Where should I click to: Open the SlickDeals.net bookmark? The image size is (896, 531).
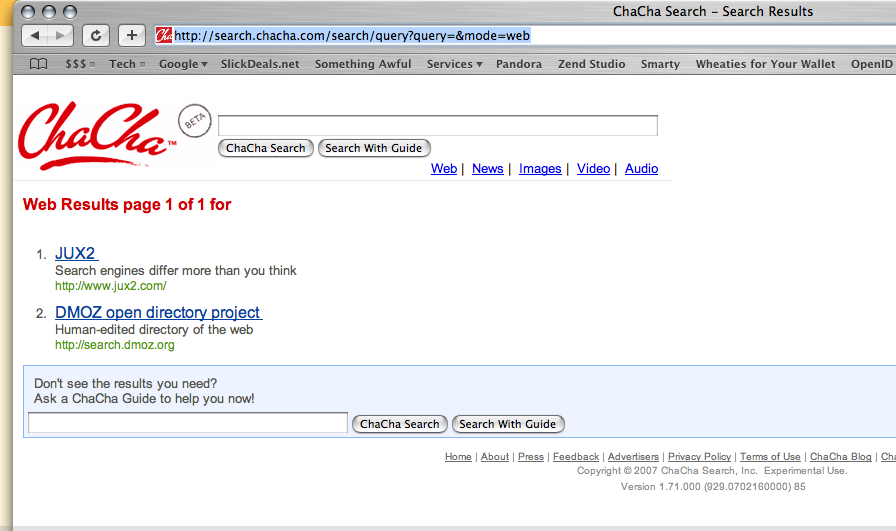pos(260,64)
